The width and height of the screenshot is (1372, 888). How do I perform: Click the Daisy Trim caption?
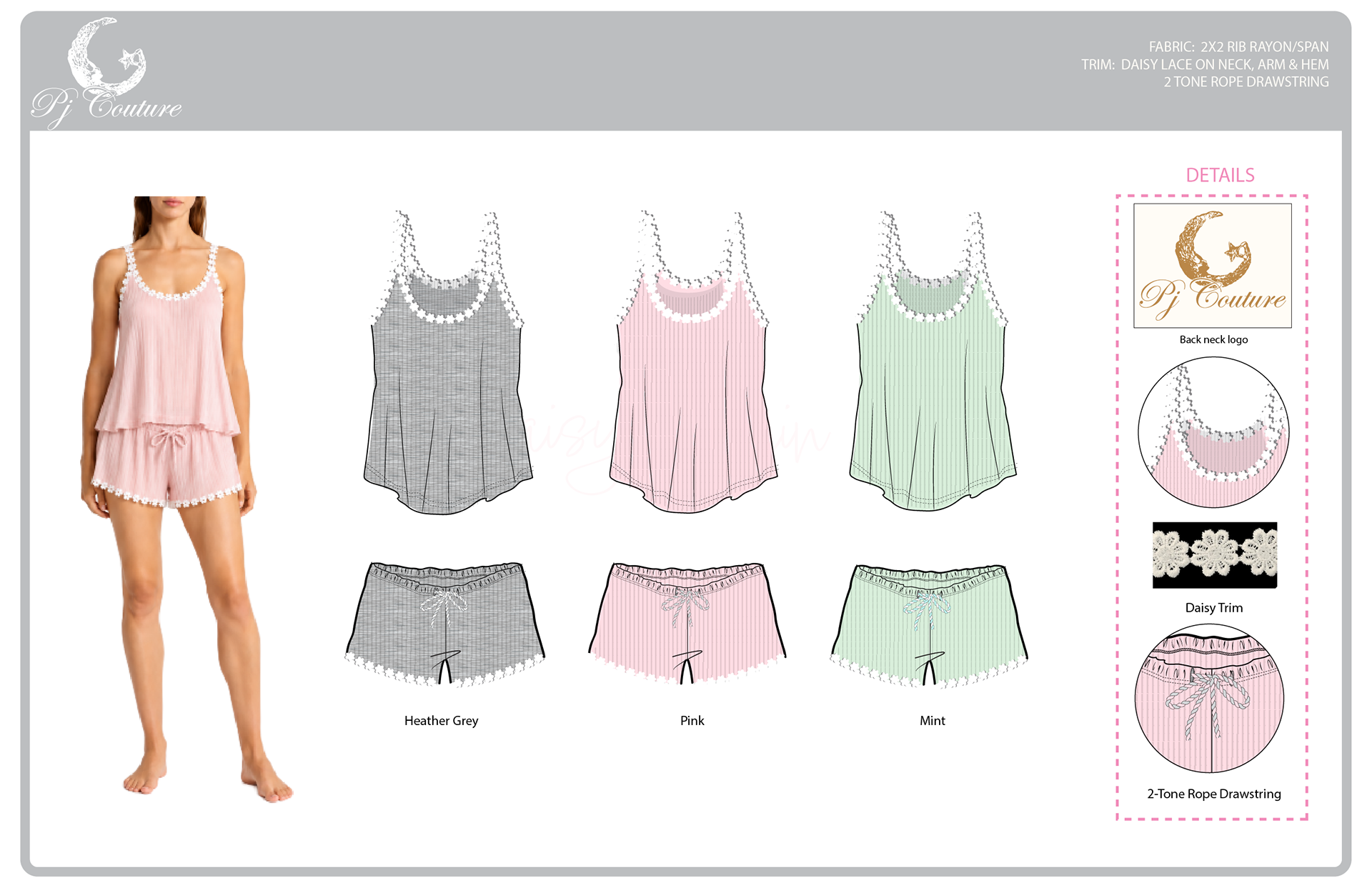click(1213, 608)
